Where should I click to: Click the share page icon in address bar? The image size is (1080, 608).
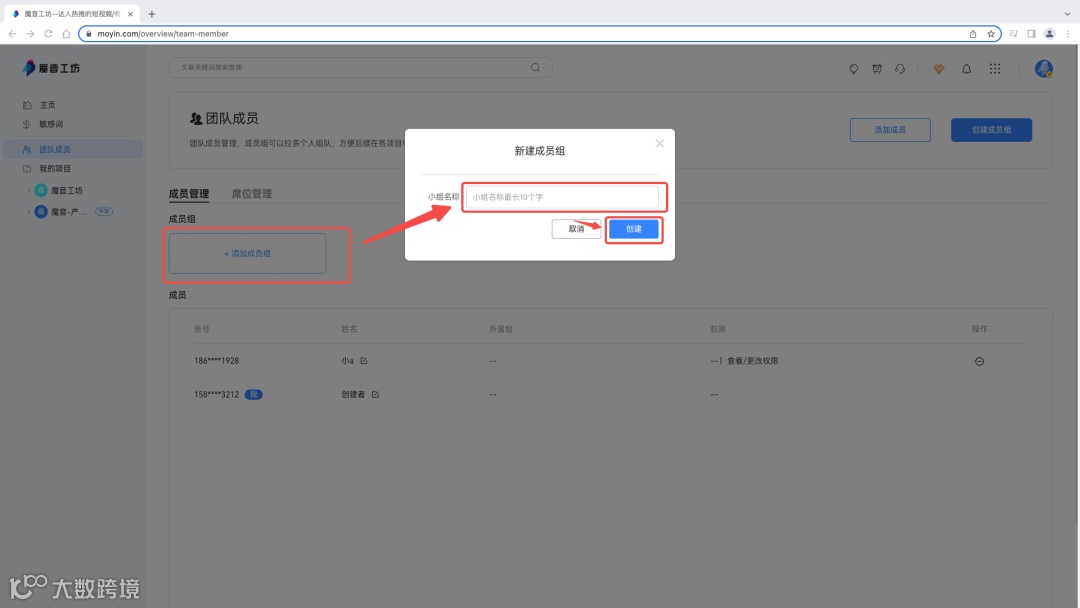click(973, 34)
